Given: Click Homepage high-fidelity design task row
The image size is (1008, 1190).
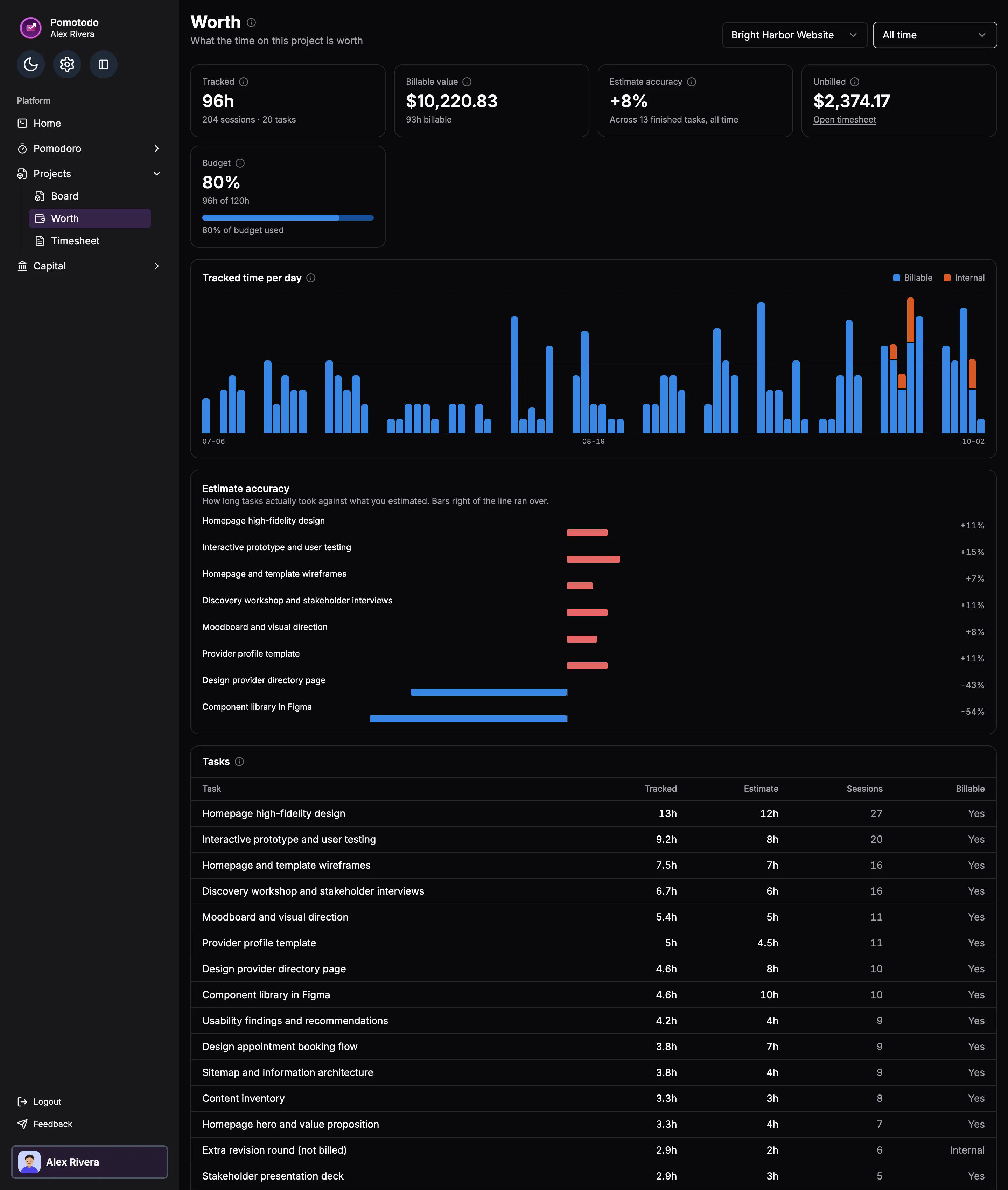Looking at the screenshot, I should (593, 813).
